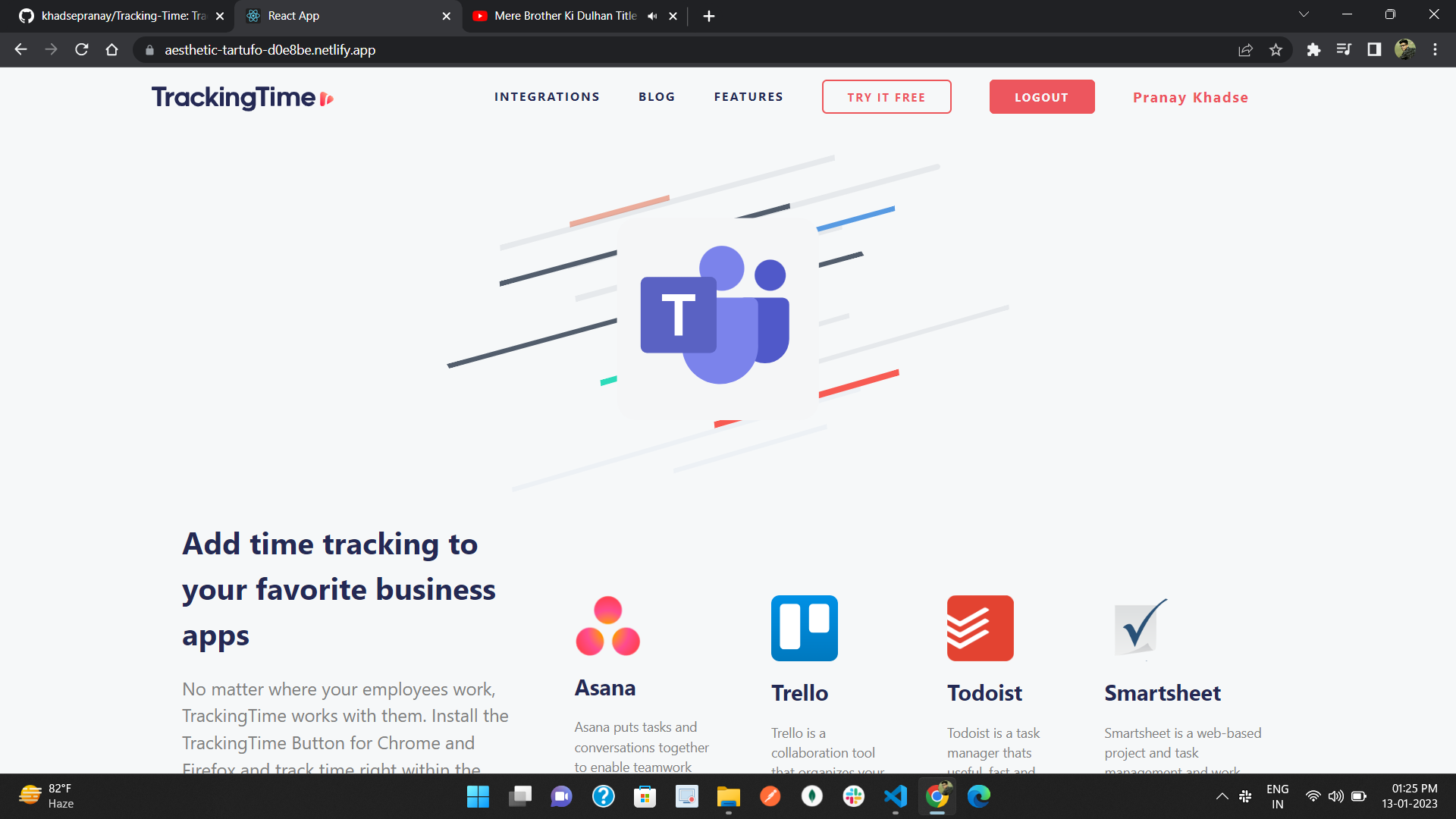This screenshot has height=819, width=1456.
Task: Reload the current page
Action: (x=82, y=50)
